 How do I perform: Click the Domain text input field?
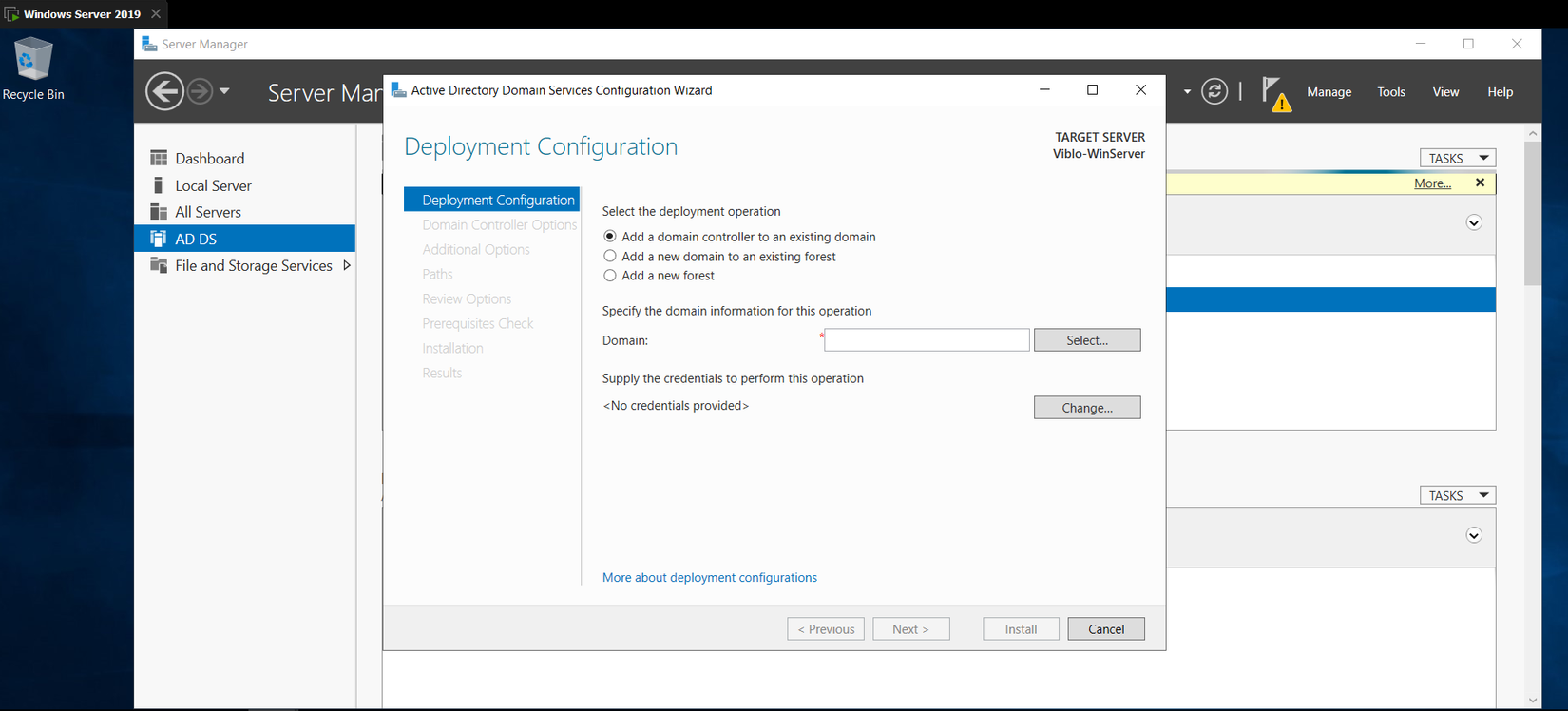click(x=927, y=340)
